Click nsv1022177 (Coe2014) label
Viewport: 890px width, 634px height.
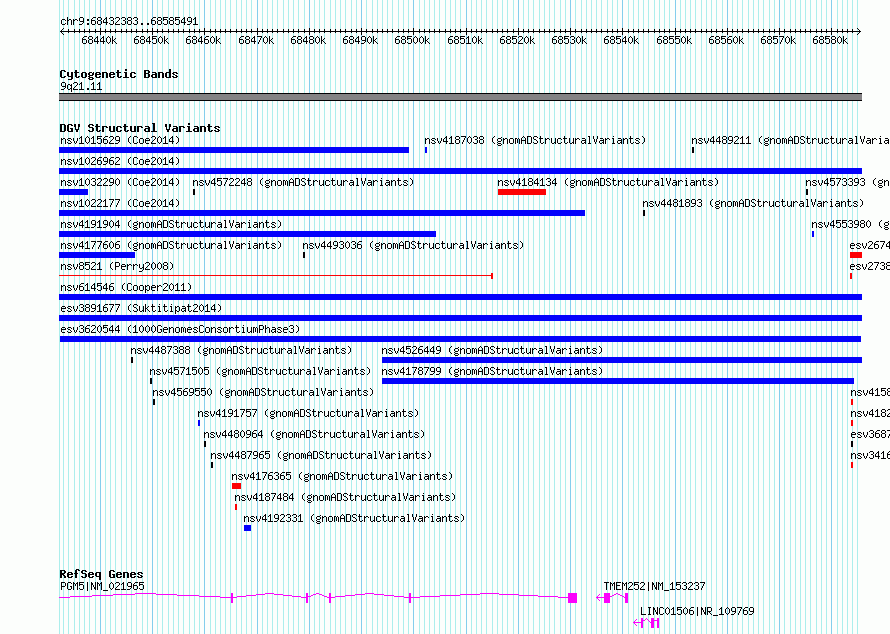click(x=120, y=203)
